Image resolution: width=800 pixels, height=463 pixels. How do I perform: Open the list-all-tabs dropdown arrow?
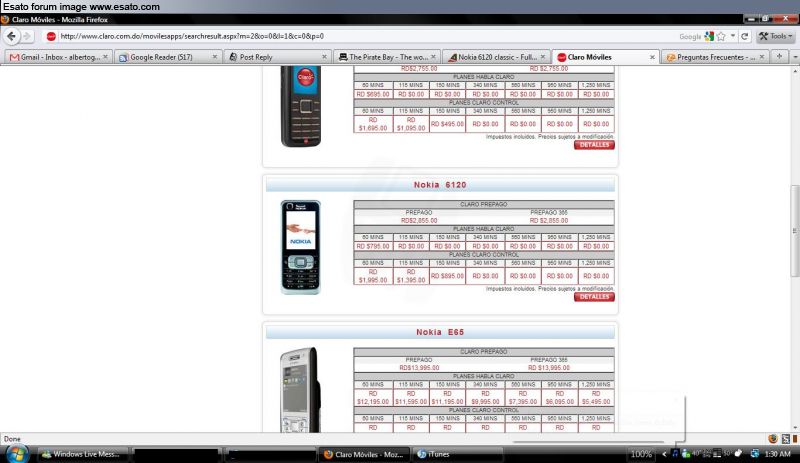[x=795, y=57]
